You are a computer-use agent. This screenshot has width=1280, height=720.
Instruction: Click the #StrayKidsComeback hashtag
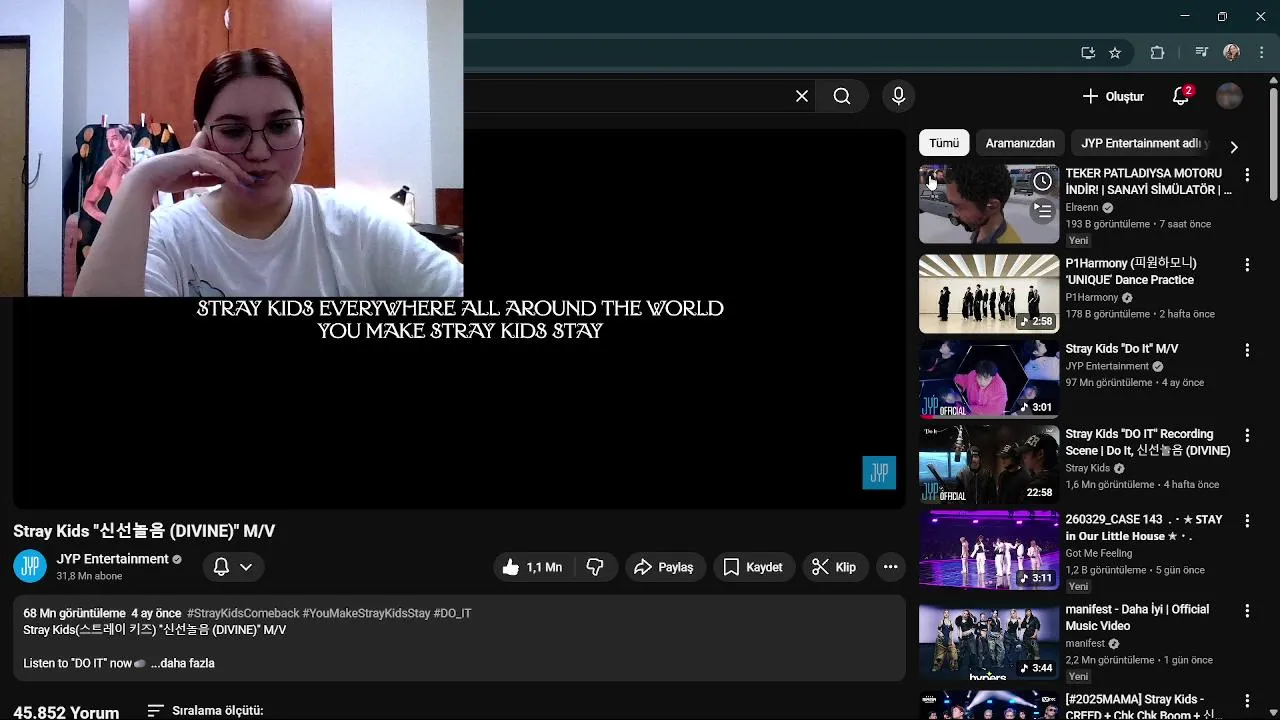(x=243, y=613)
